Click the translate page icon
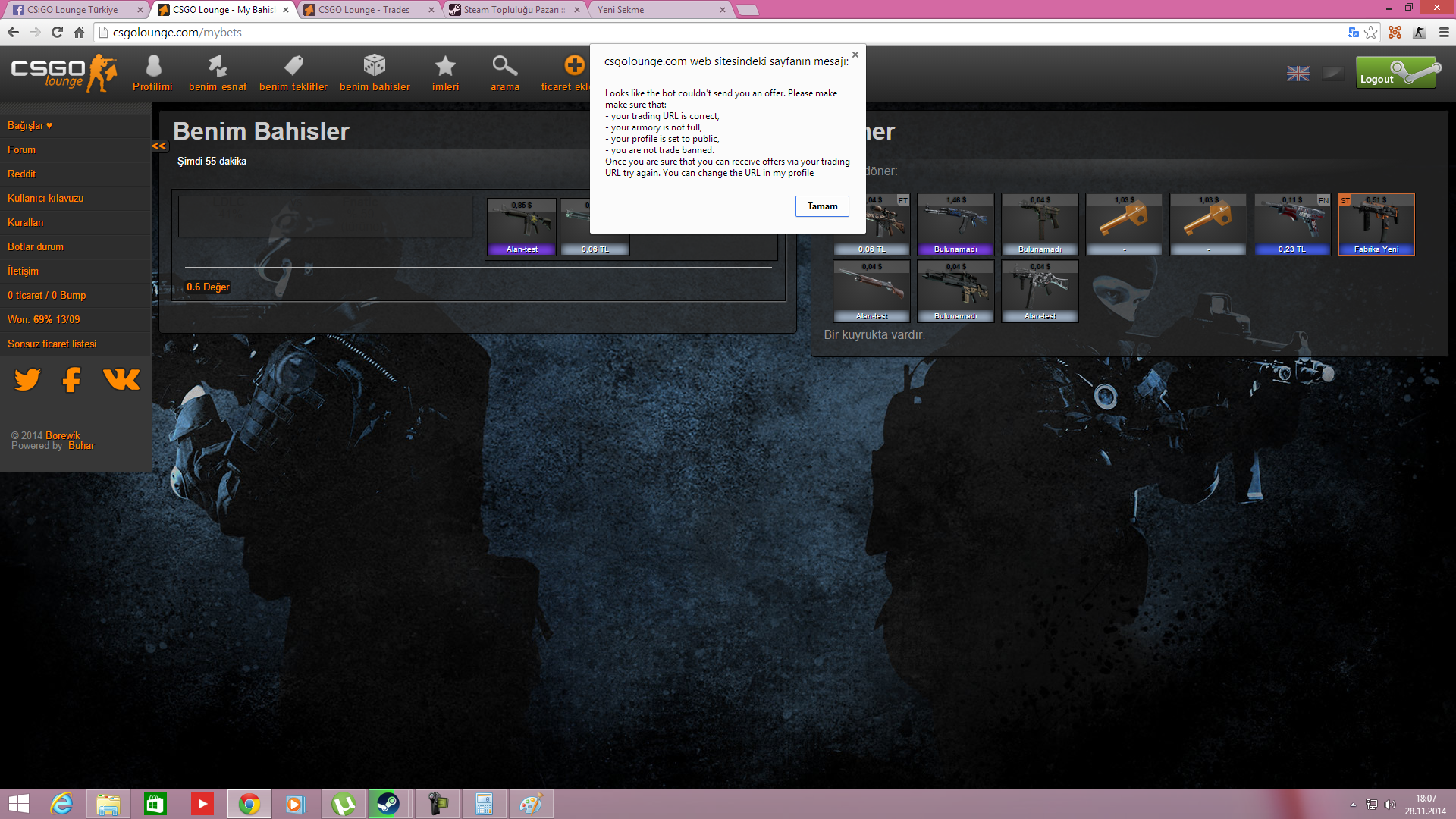Screen dimensions: 1456x819 coord(1354,32)
